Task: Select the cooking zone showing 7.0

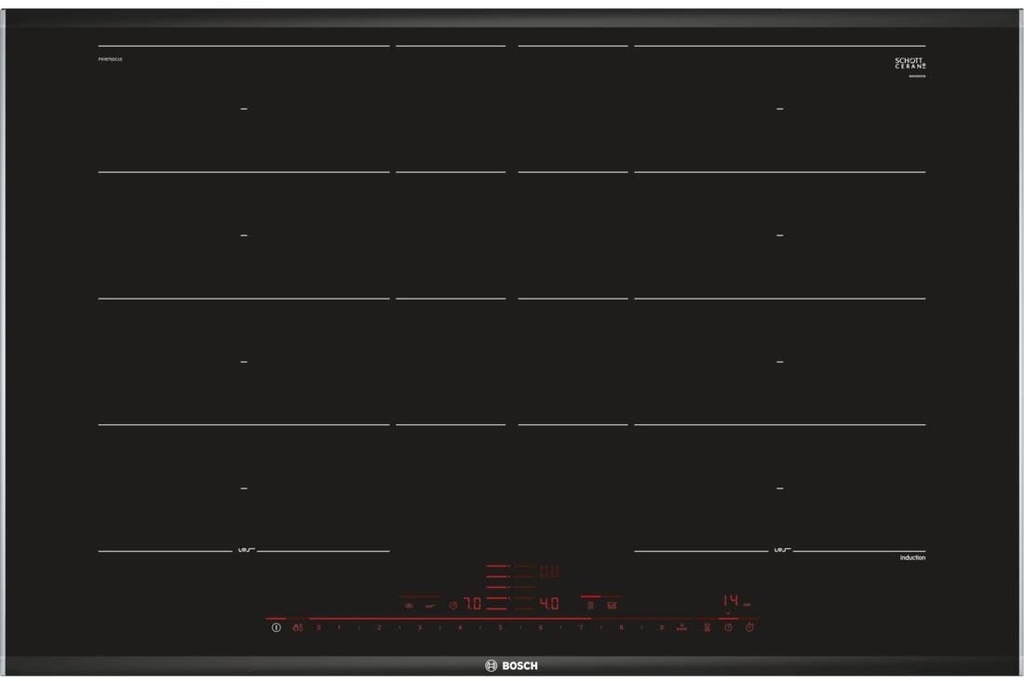Action: pyautogui.click(x=472, y=603)
